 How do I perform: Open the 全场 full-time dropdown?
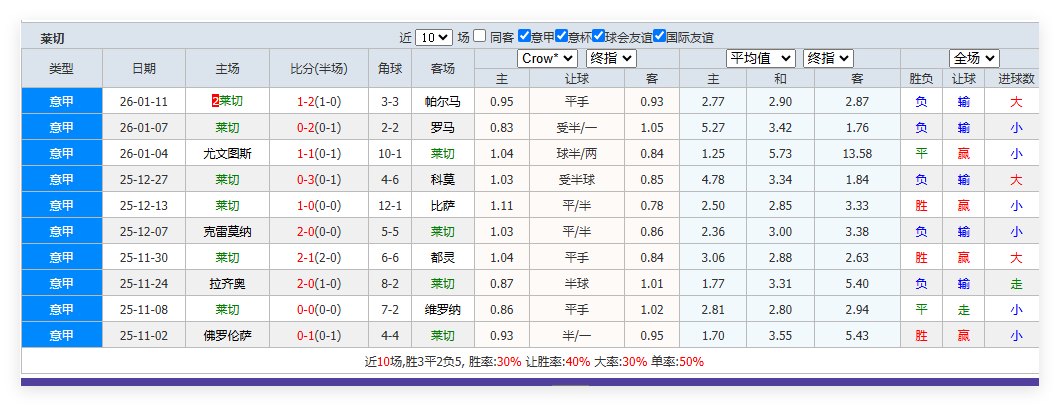pyautogui.click(x=974, y=59)
